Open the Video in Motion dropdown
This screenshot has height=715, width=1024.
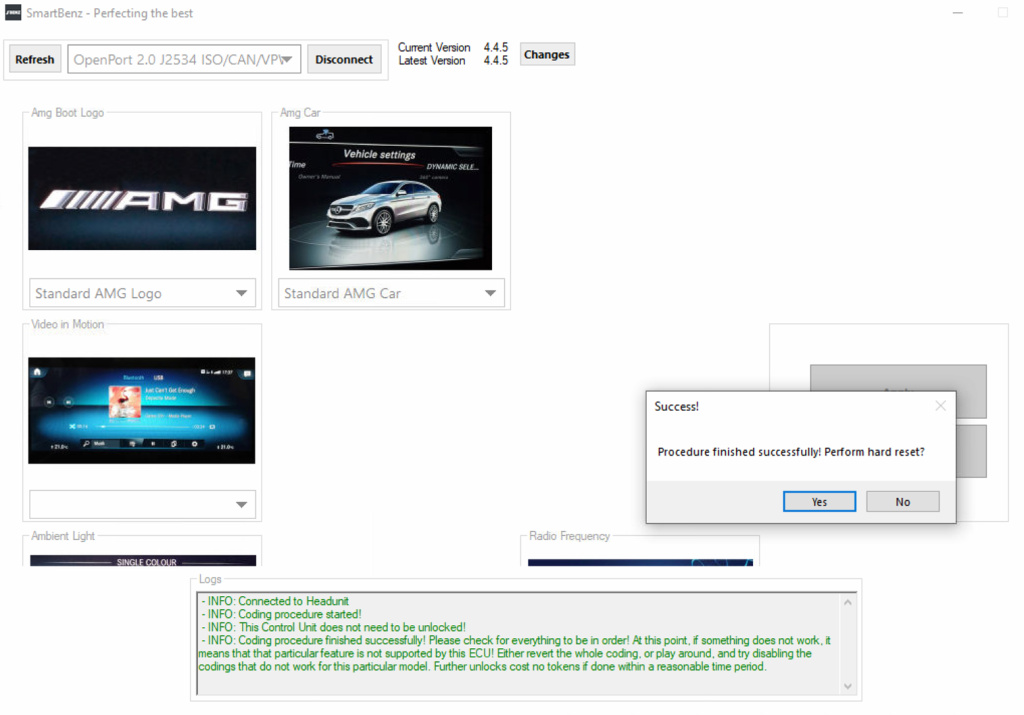point(142,504)
